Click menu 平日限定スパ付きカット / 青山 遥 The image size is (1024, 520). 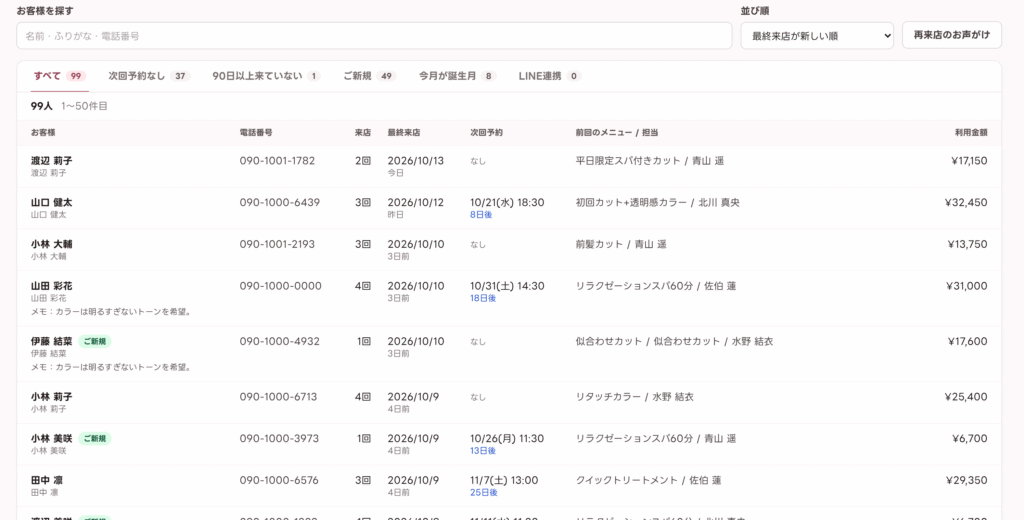(x=650, y=161)
